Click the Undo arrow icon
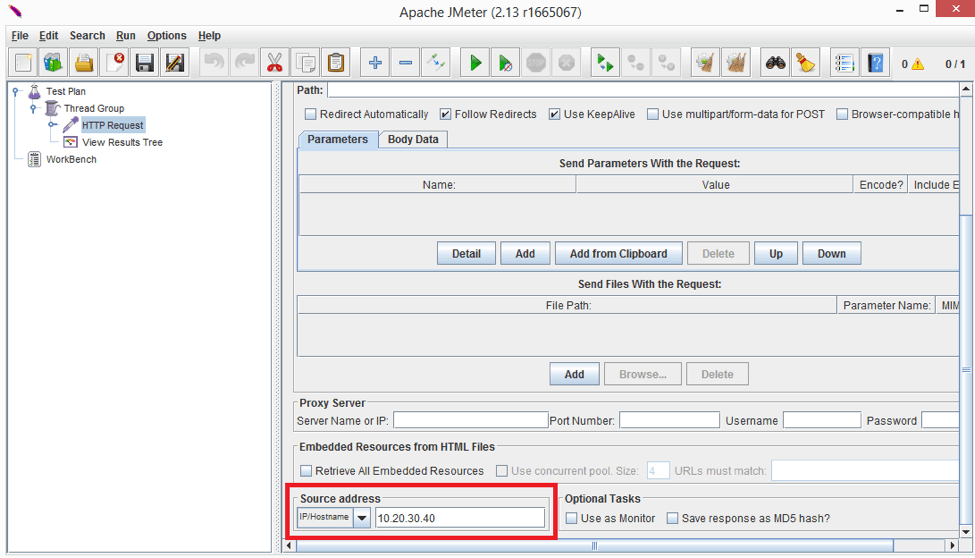Image resolution: width=975 pixels, height=558 pixels. 214,63
